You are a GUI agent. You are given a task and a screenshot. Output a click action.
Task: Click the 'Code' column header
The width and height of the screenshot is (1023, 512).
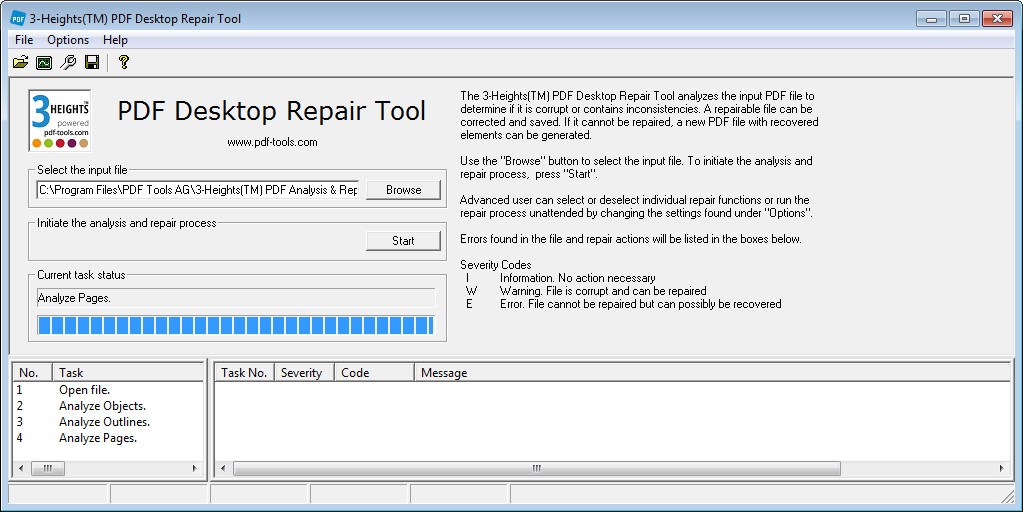click(x=374, y=372)
